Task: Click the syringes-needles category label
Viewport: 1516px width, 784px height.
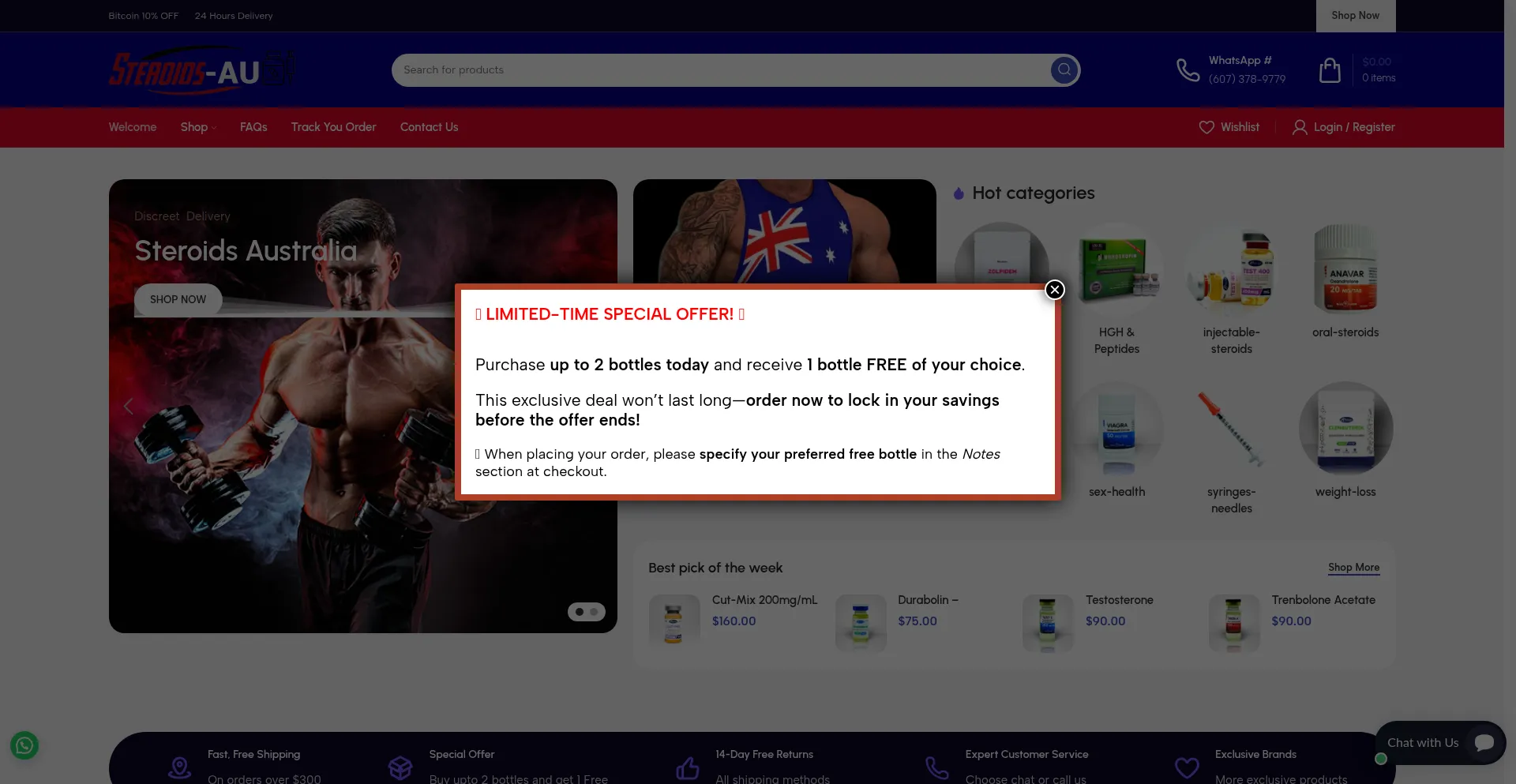Action: click(x=1231, y=500)
